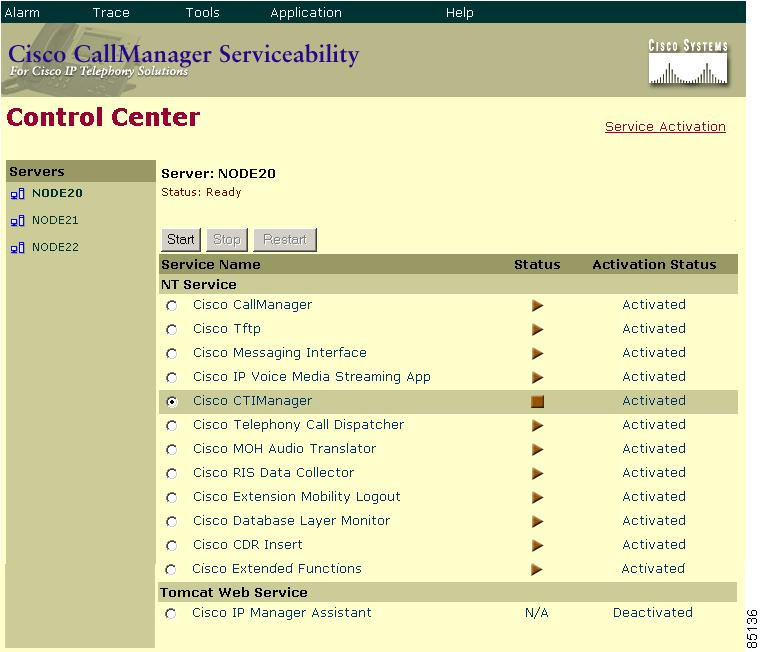The width and height of the screenshot is (762, 652).
Task: Click the Status column header
Action: 537,265
